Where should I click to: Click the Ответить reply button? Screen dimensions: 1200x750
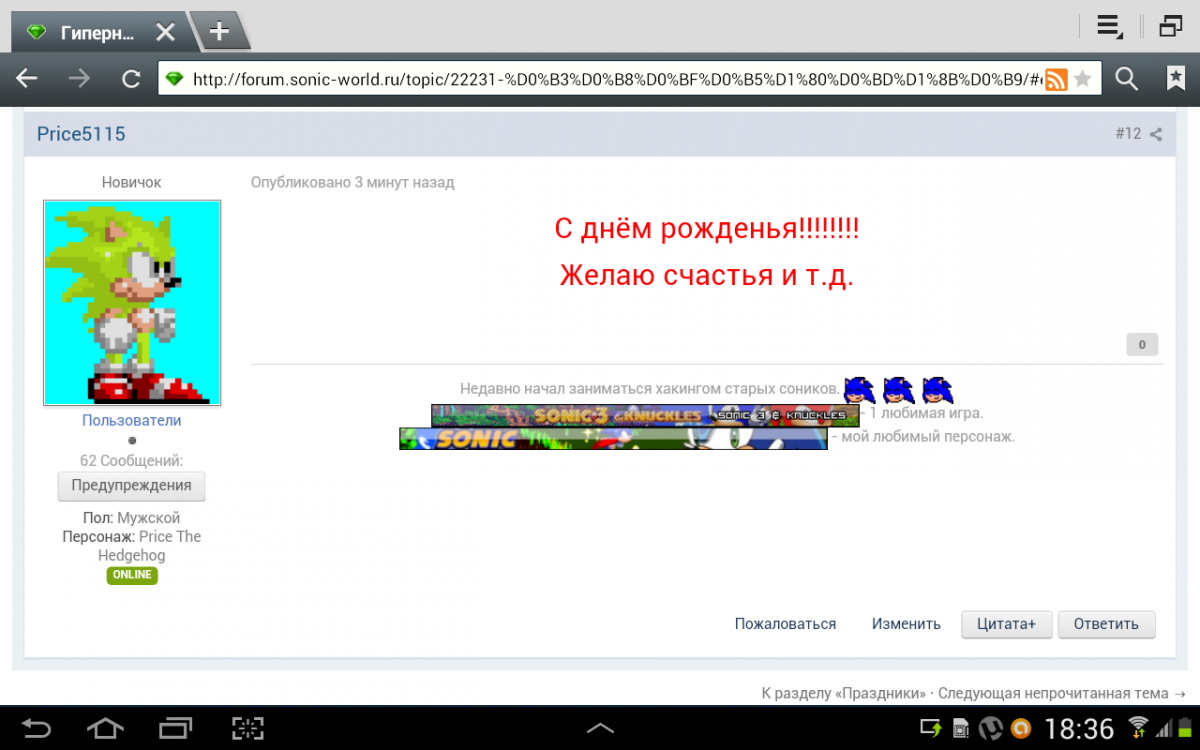pyautogui.click(x=1106, y=624)
